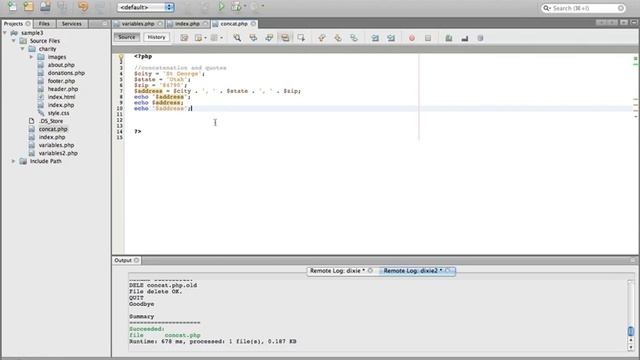
Task: Toggle the Rectangular Selection icon
Action: [301, 38]
